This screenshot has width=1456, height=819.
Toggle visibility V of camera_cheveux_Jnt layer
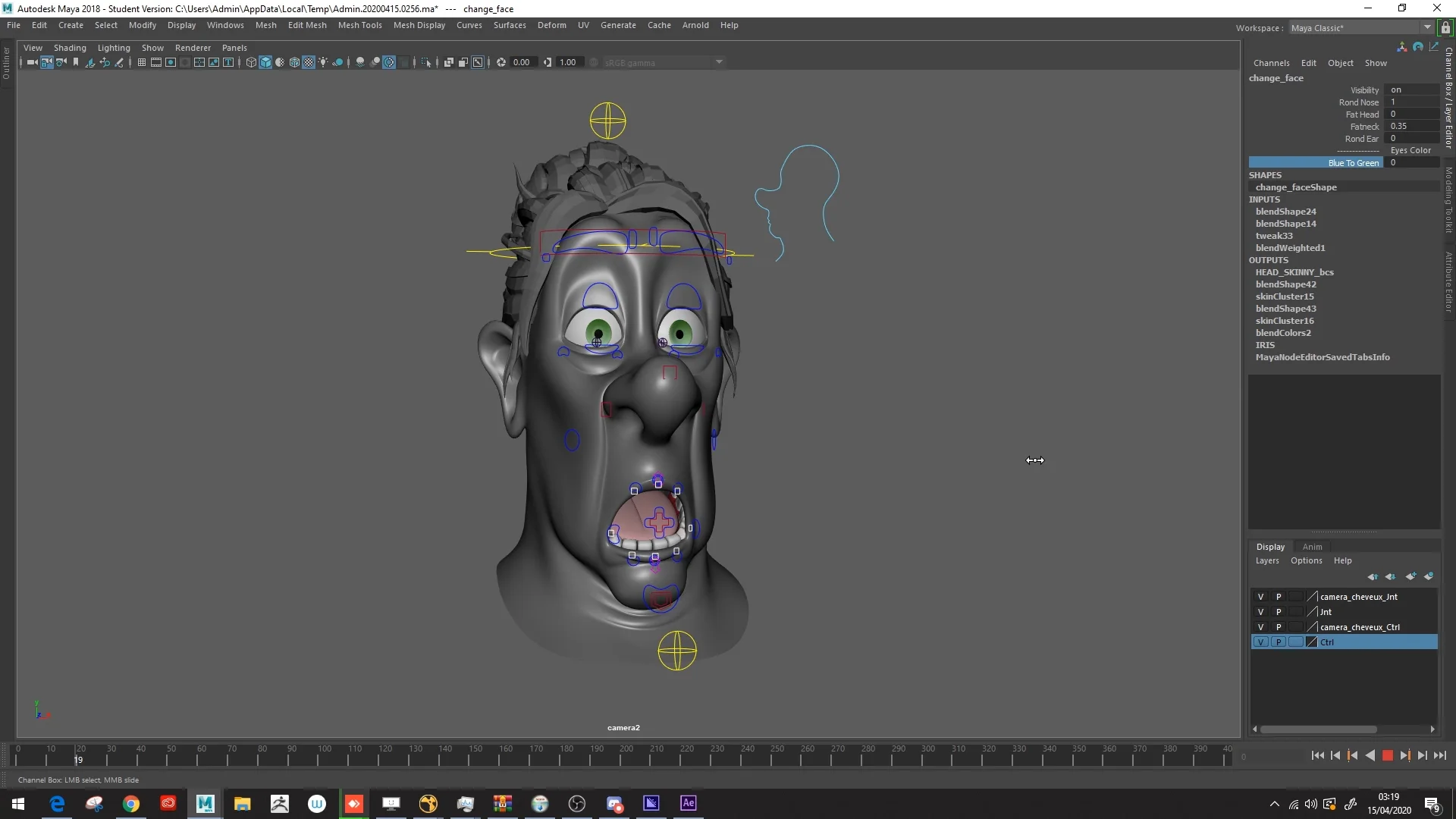click(1260, 597)
